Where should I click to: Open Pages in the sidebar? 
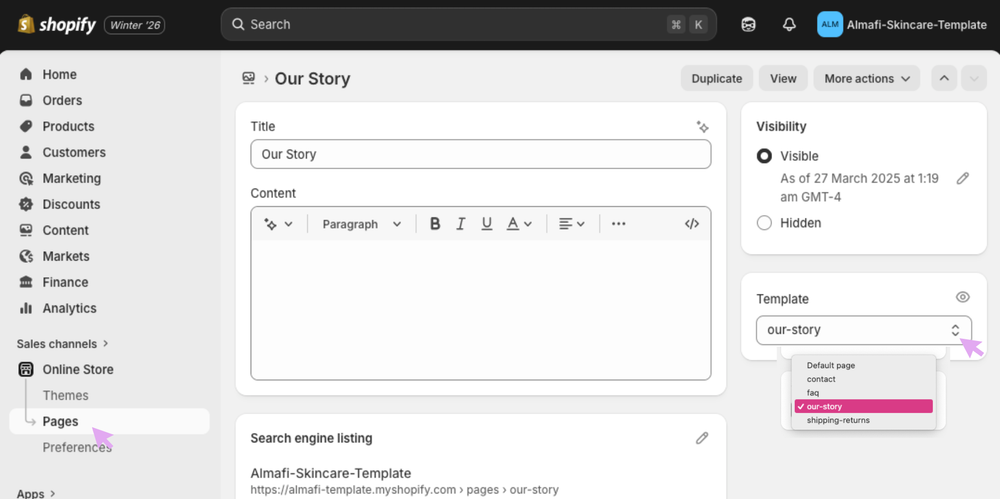coord(61,421)
